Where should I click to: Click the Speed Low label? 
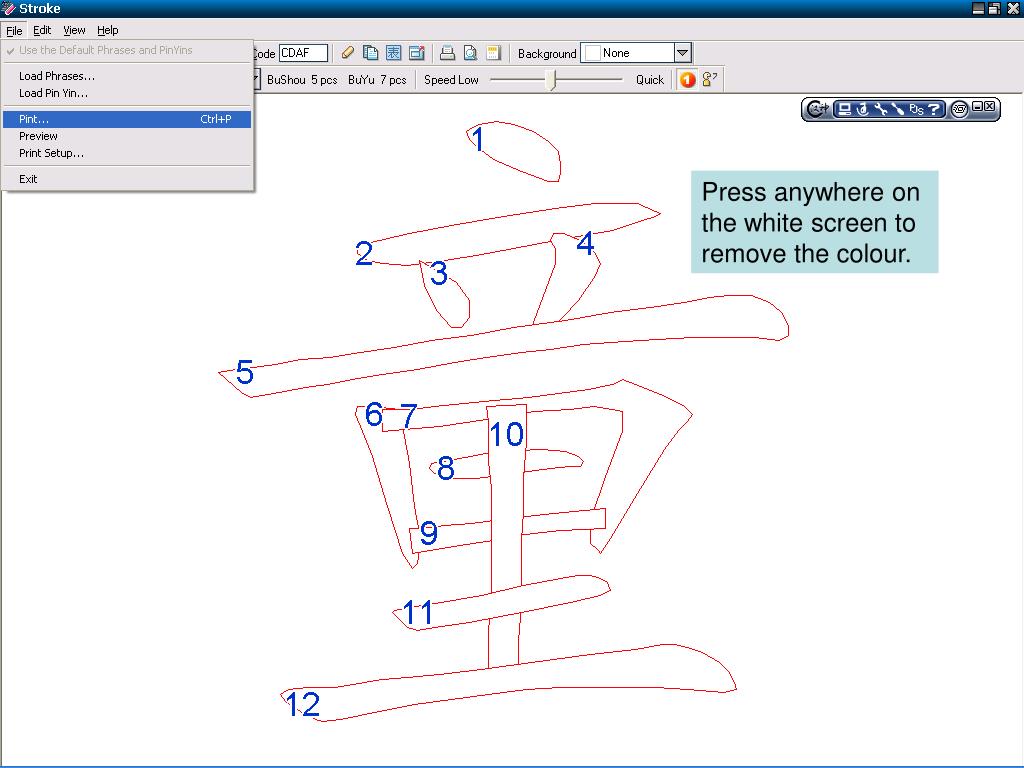pos(451,80)
